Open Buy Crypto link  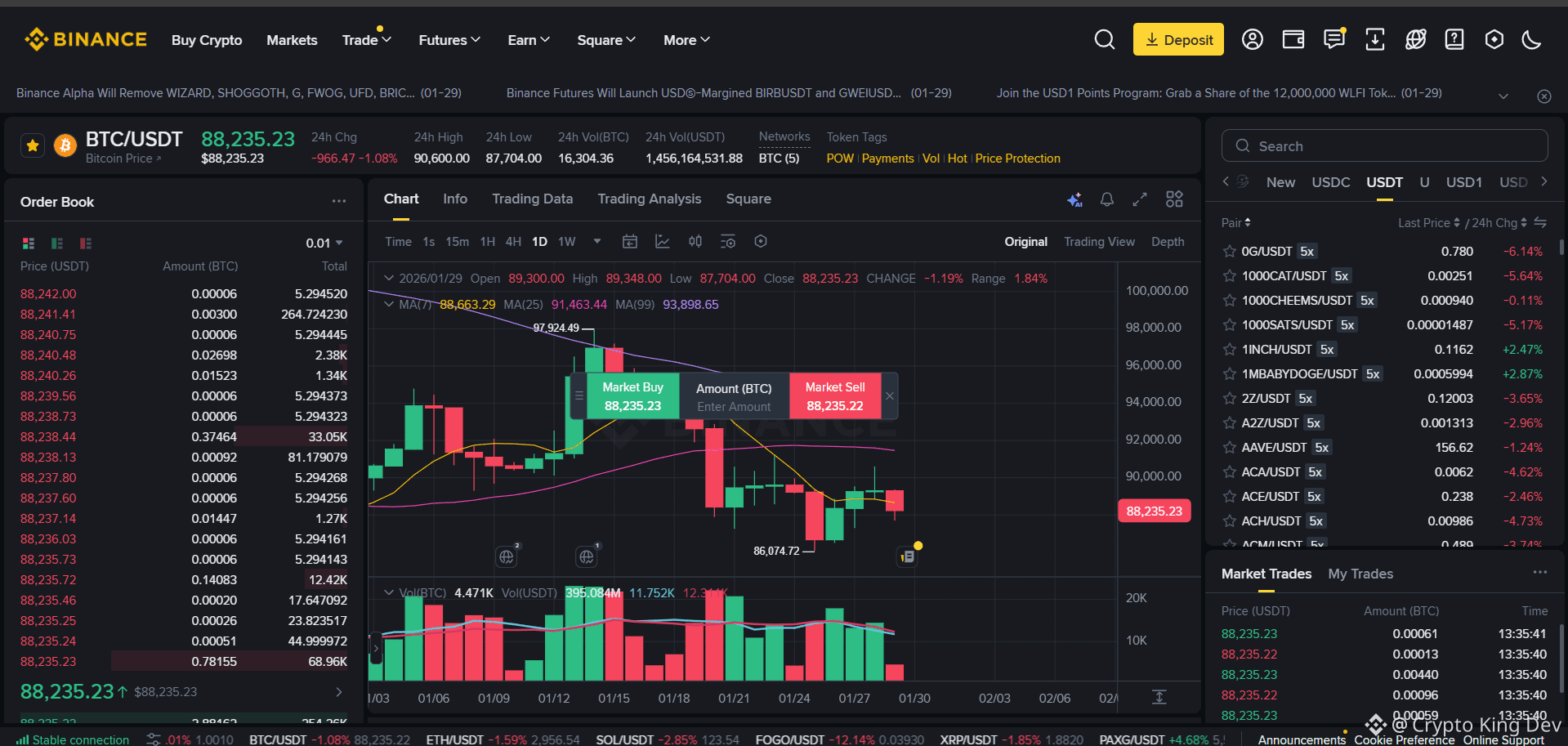point(207,40)
